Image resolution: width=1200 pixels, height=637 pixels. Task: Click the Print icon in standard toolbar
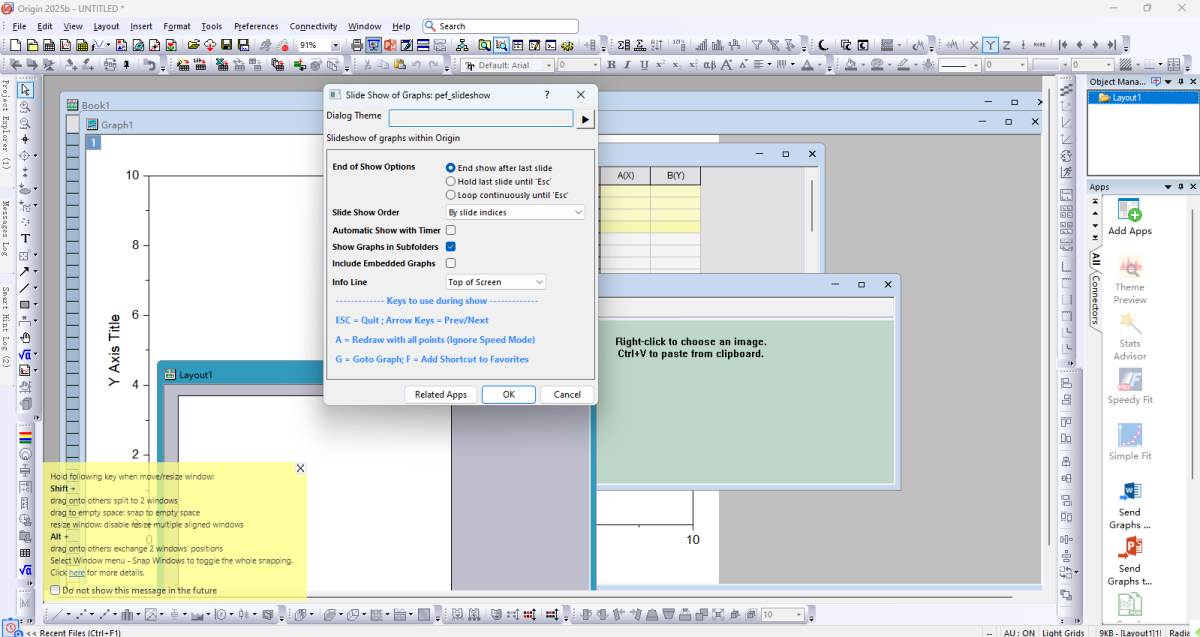[357, 45]
